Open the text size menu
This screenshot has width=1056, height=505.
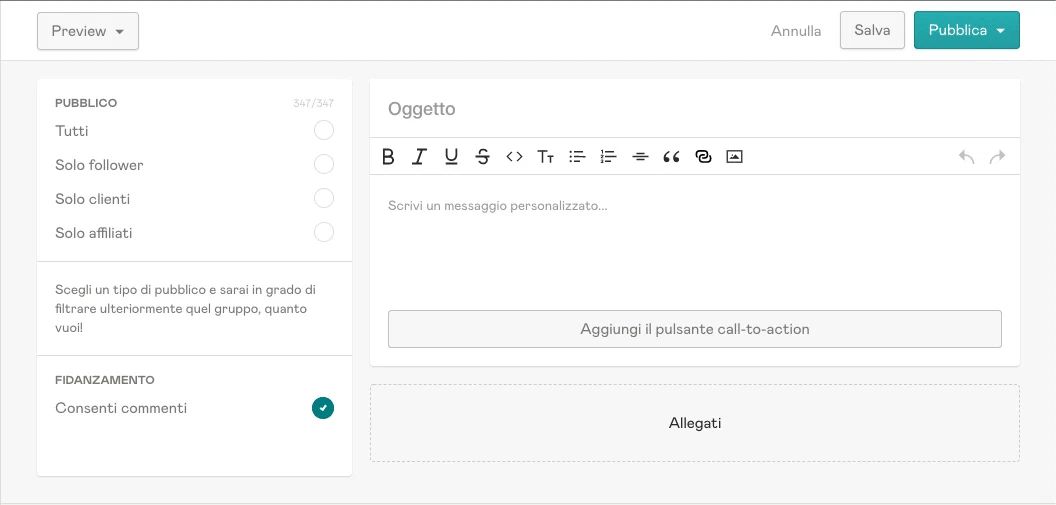click(546, 156)
